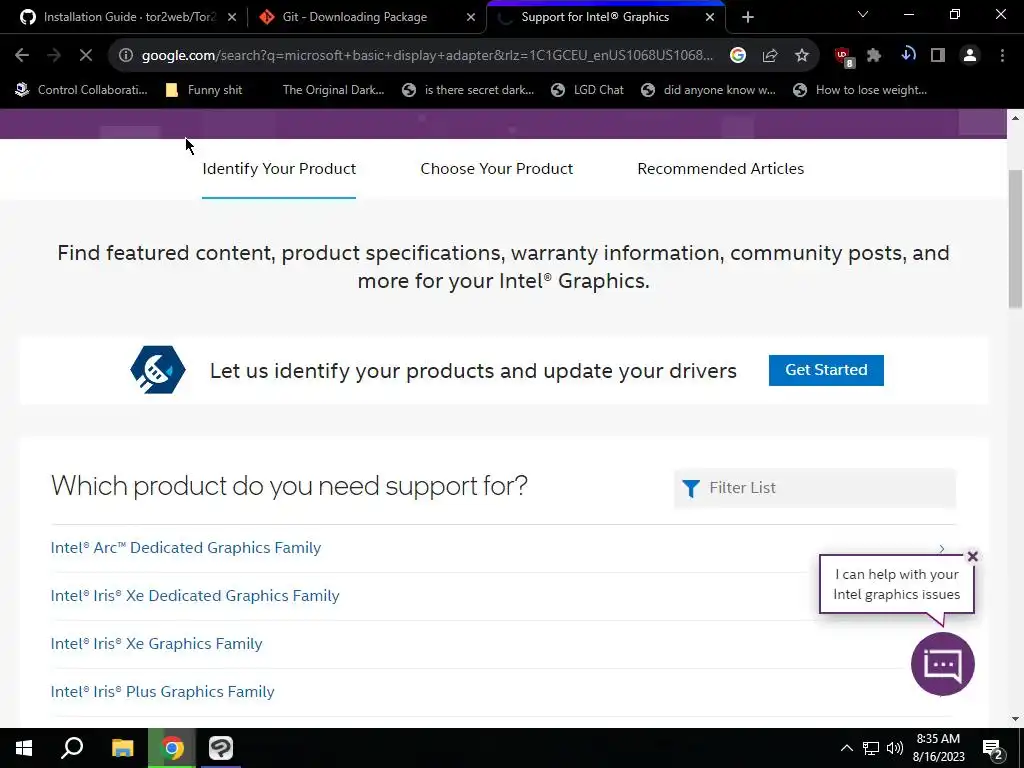Image resolution: width=1024 pixels, height=768 pixels.
Task: Click the site information icon in address bar
Action: pos(126,56)
